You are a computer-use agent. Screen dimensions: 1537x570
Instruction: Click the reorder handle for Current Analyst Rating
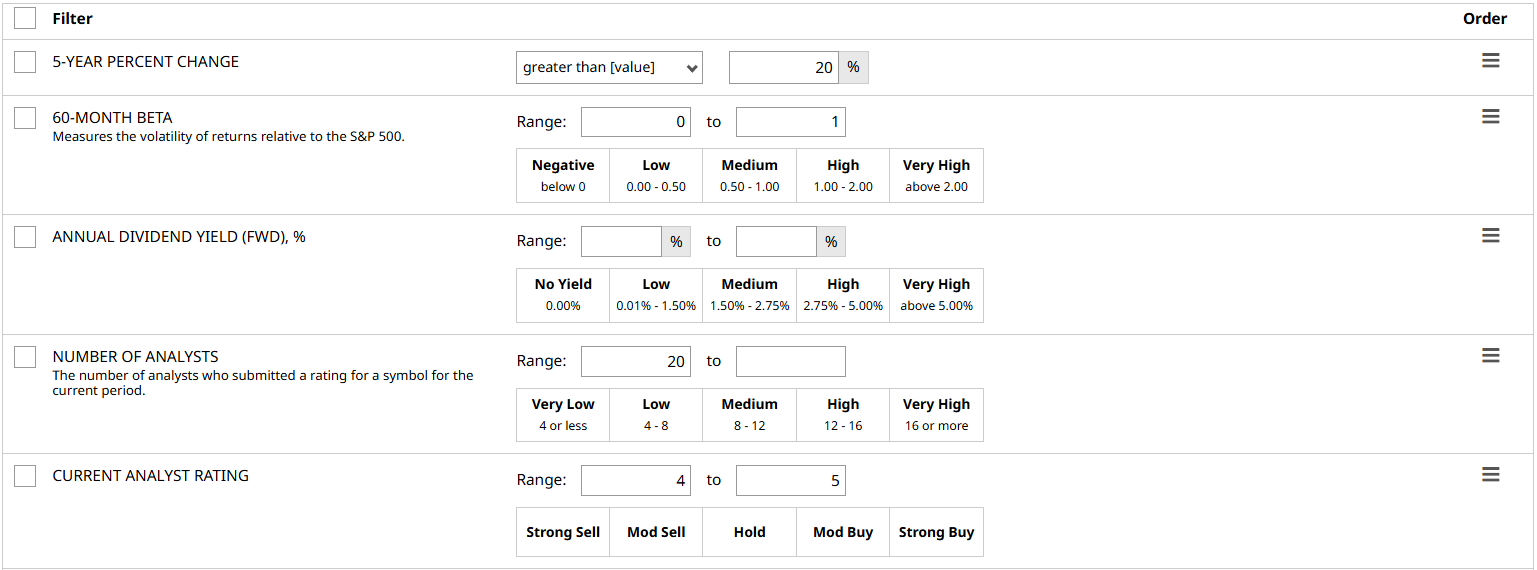[x=1490, y=475]
